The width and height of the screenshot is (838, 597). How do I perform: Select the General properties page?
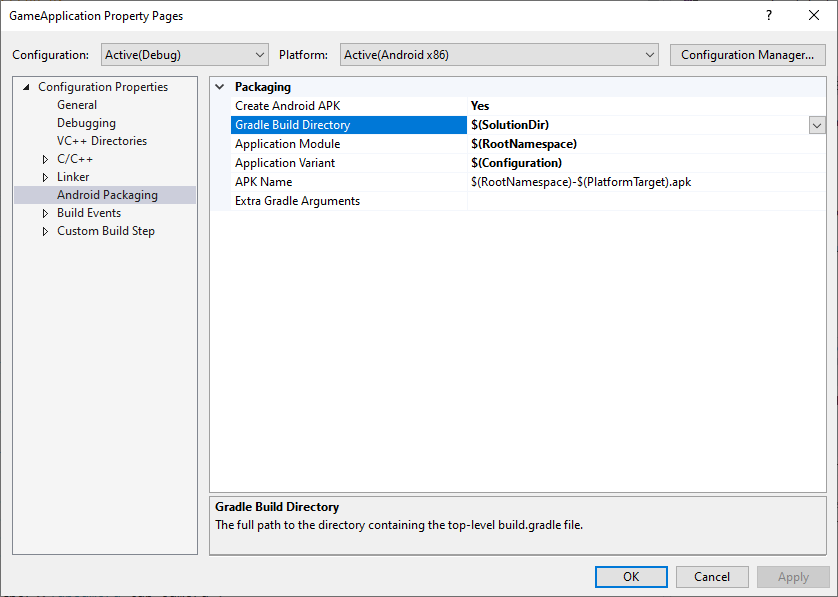pos(77,105)
